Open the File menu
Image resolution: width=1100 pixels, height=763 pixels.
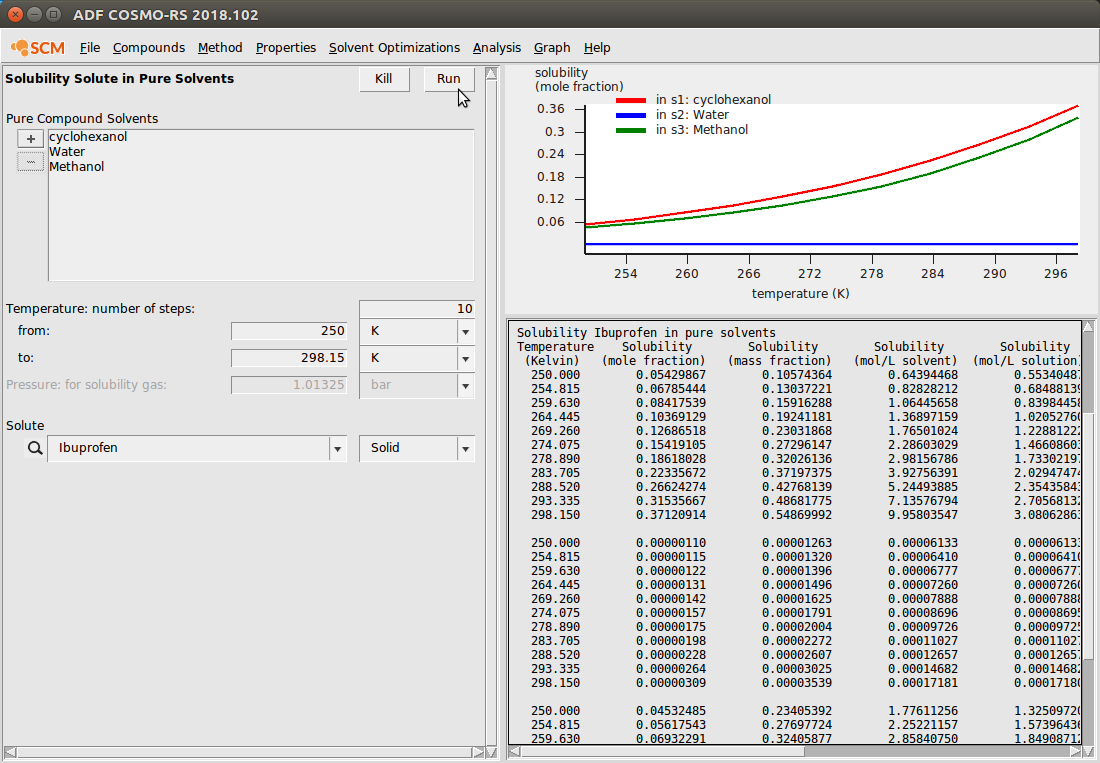click(x=90, y=48)
